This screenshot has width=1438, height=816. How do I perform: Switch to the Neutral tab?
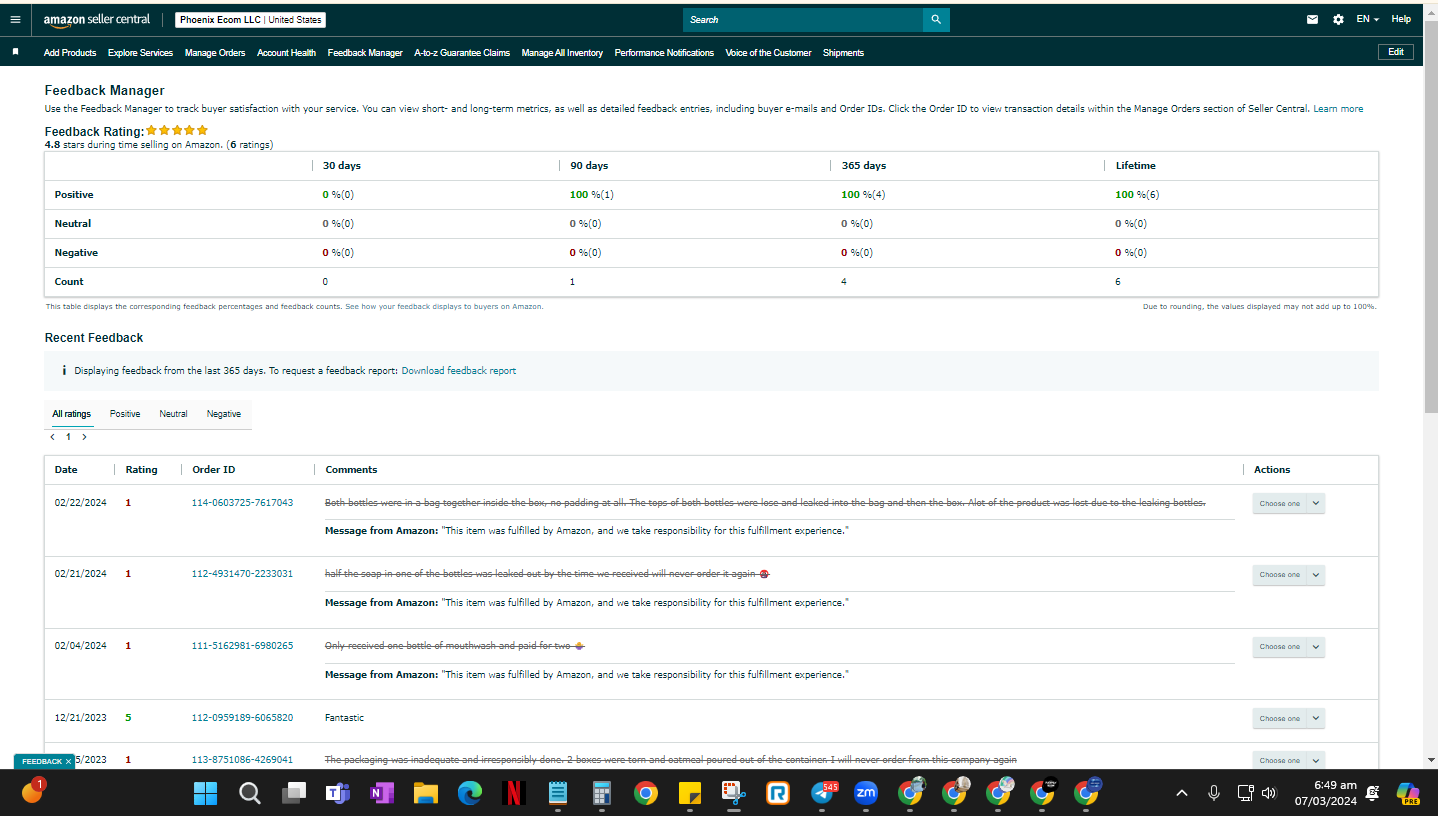pos(173,414)
